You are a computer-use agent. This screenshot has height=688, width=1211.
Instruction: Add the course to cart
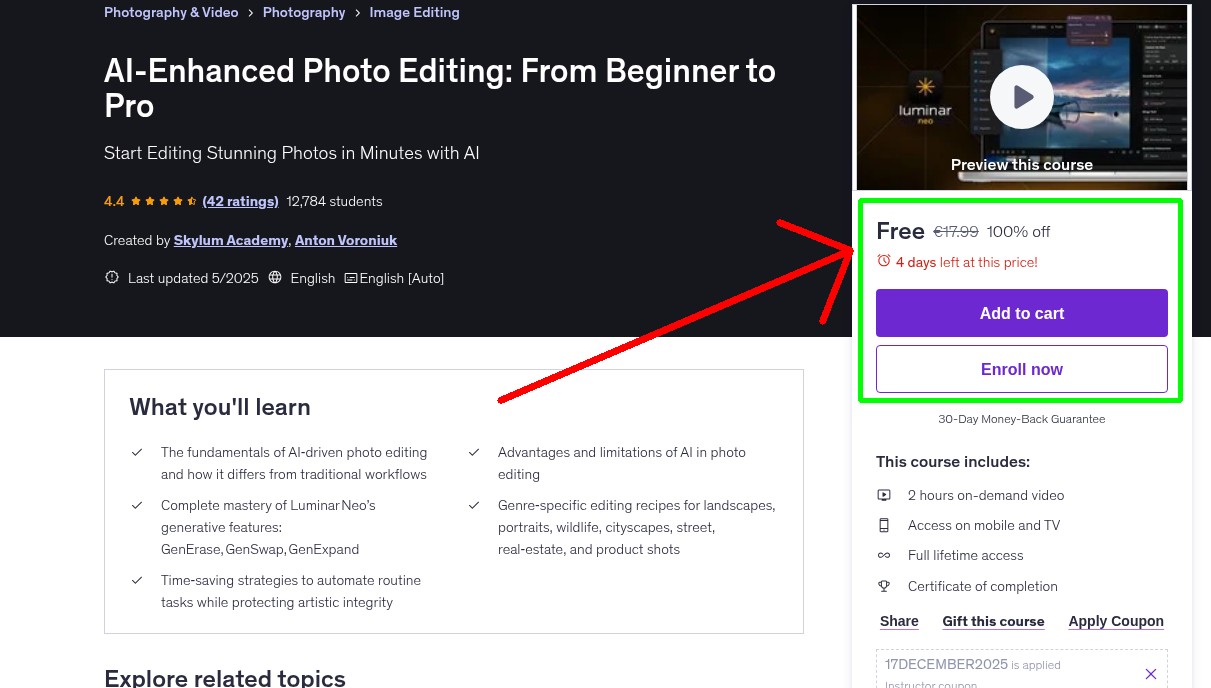pos(1021,313)
